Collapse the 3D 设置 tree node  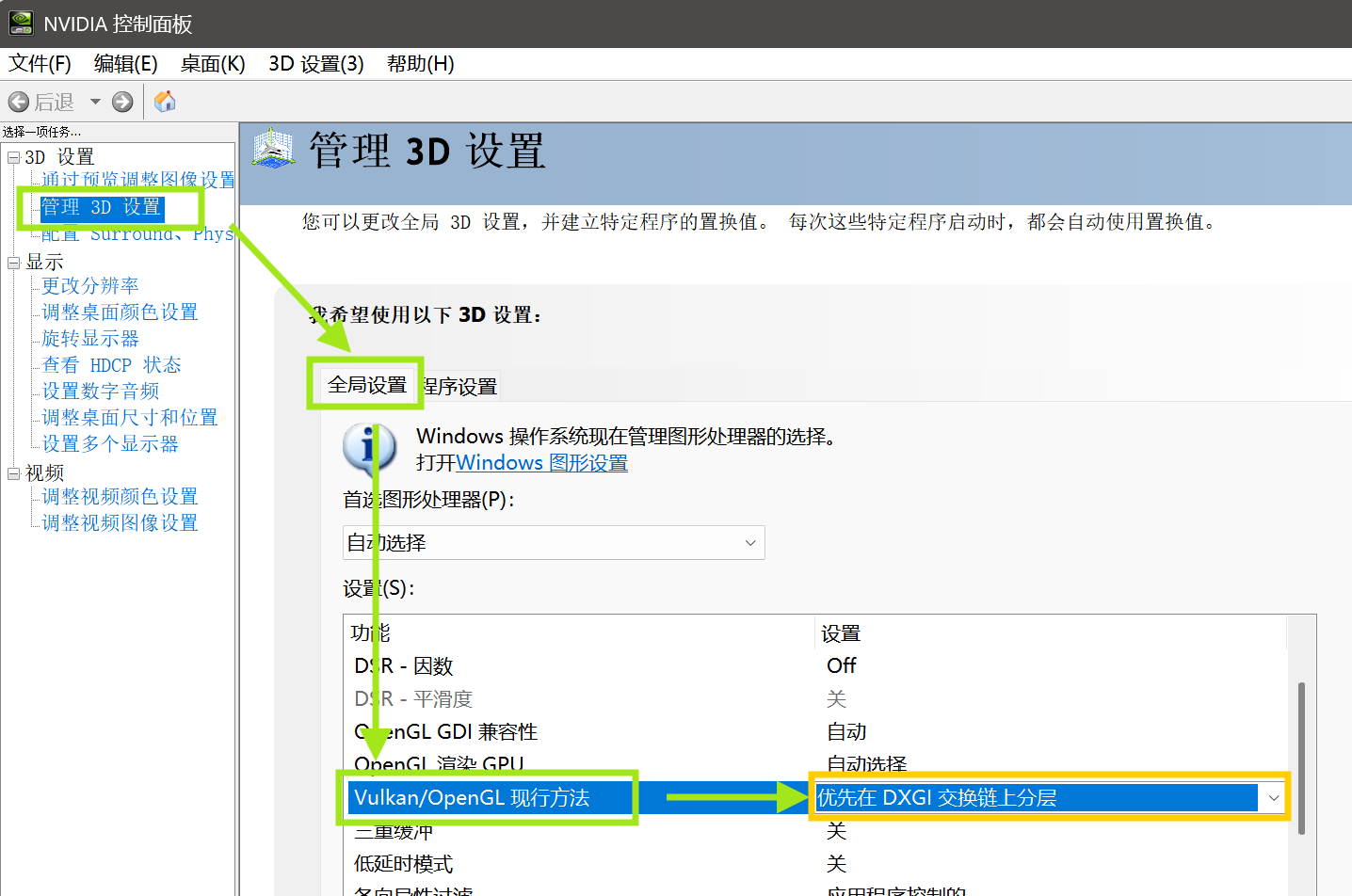pyautogui.click(x=14, y=157)
